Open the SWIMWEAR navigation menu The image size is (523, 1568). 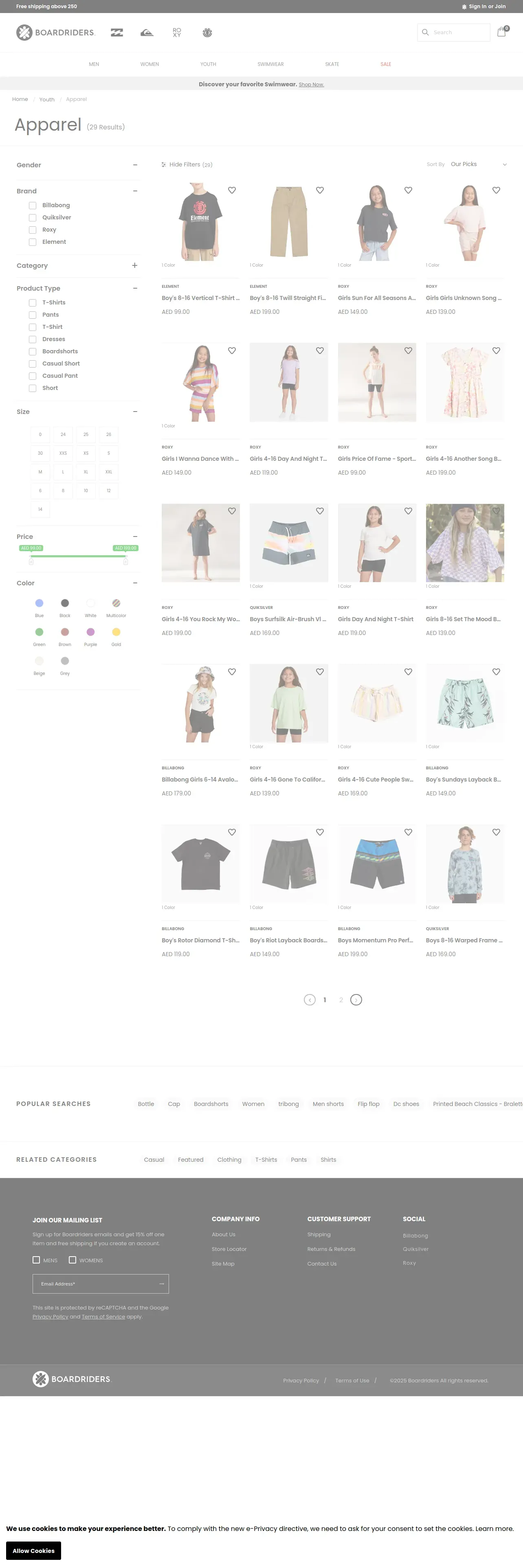point(270,64)
